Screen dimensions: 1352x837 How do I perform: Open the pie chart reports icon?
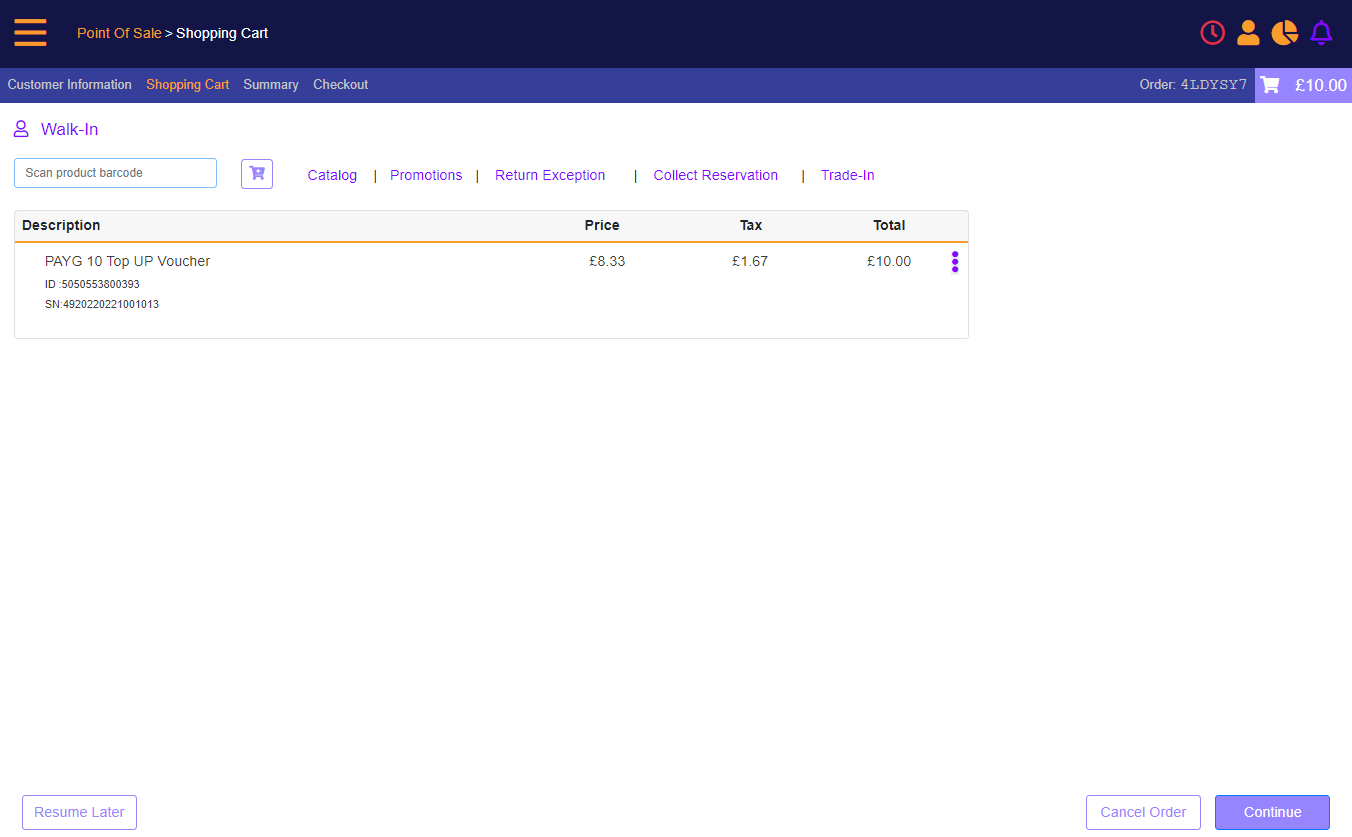click(x=1284, y=33)
